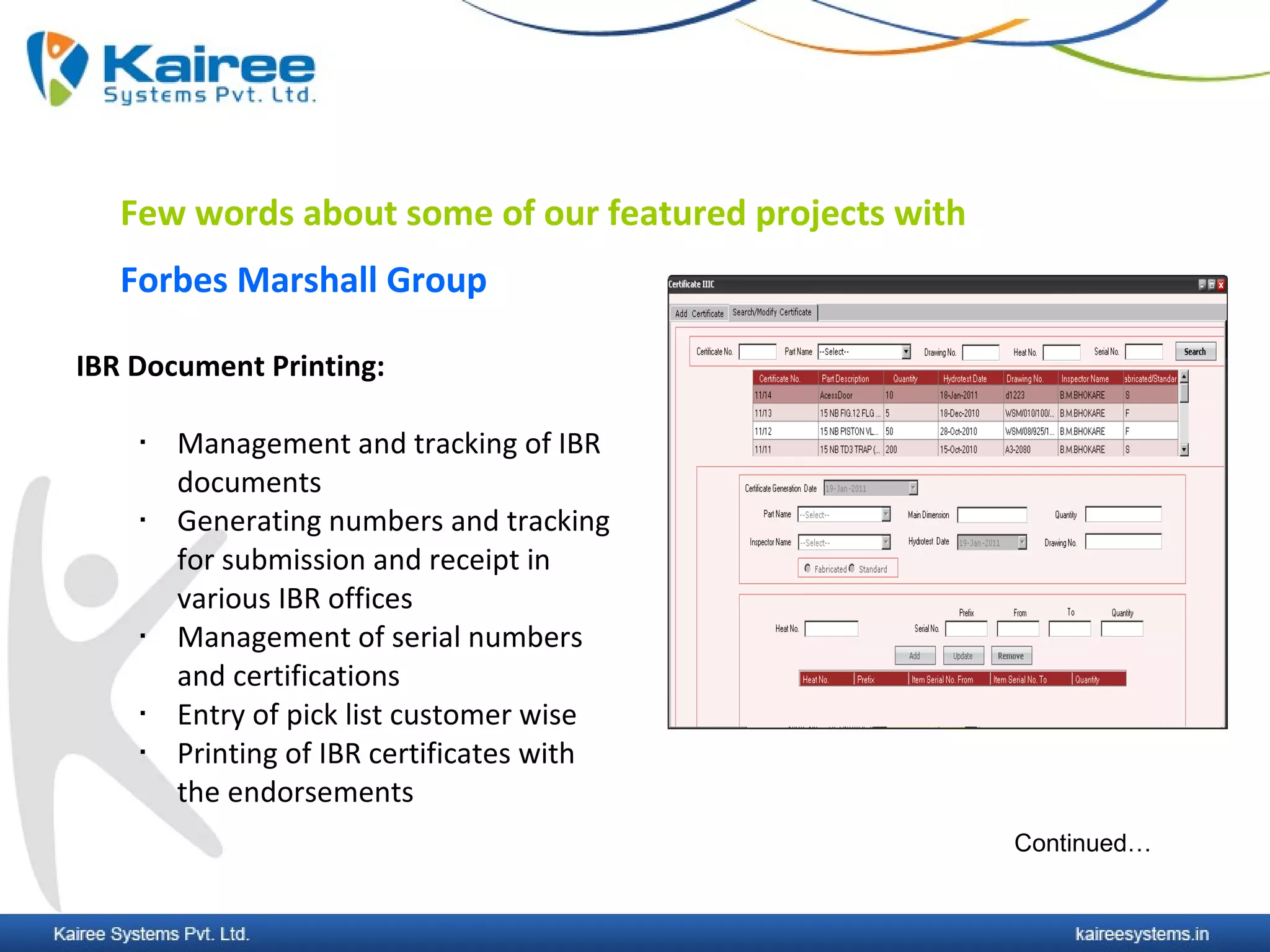
Task: Click the Serial No. From field
Action: pyautogui.click(x=1018, y=628)
